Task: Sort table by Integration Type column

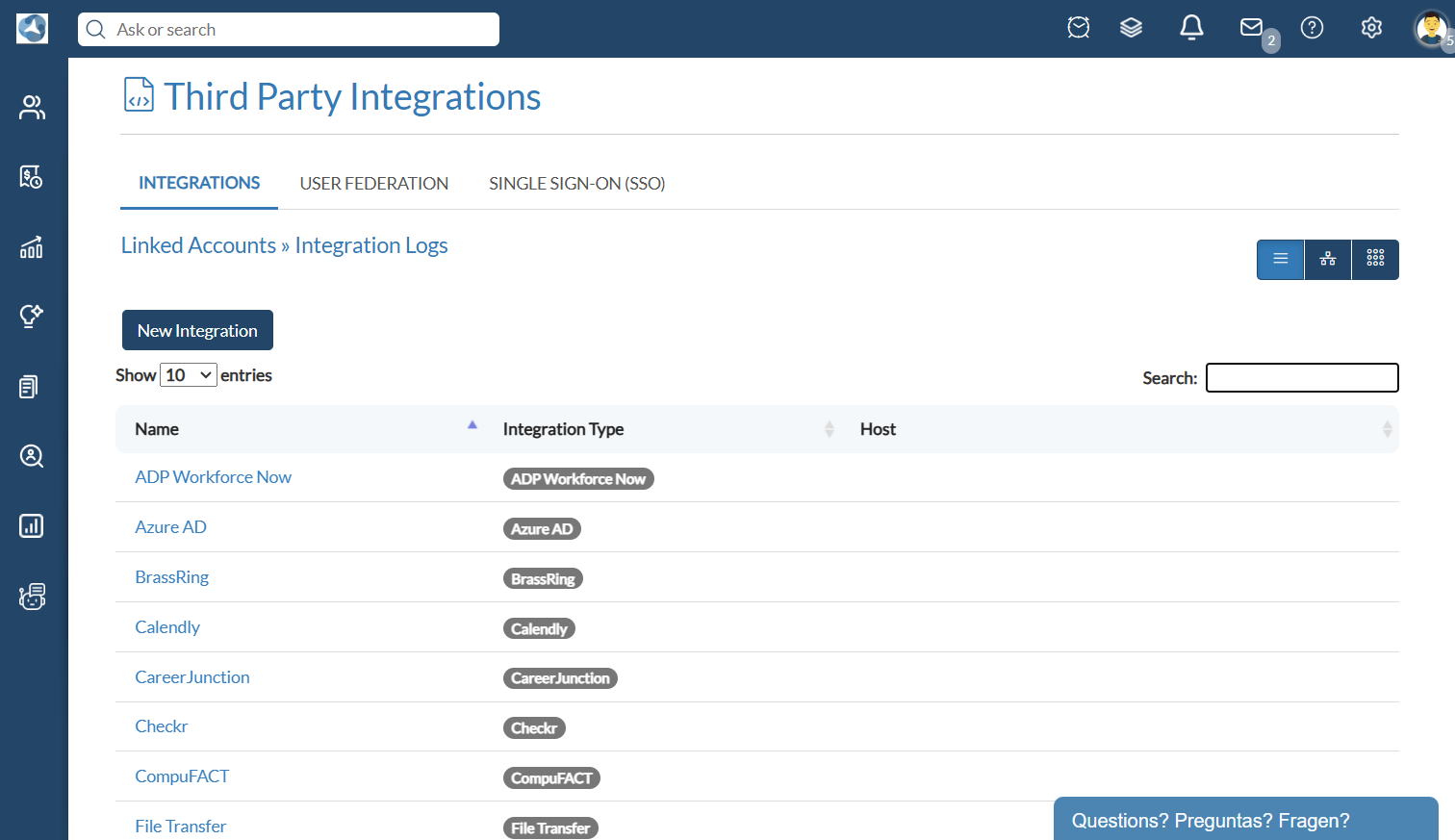Action: coord(663,429)
